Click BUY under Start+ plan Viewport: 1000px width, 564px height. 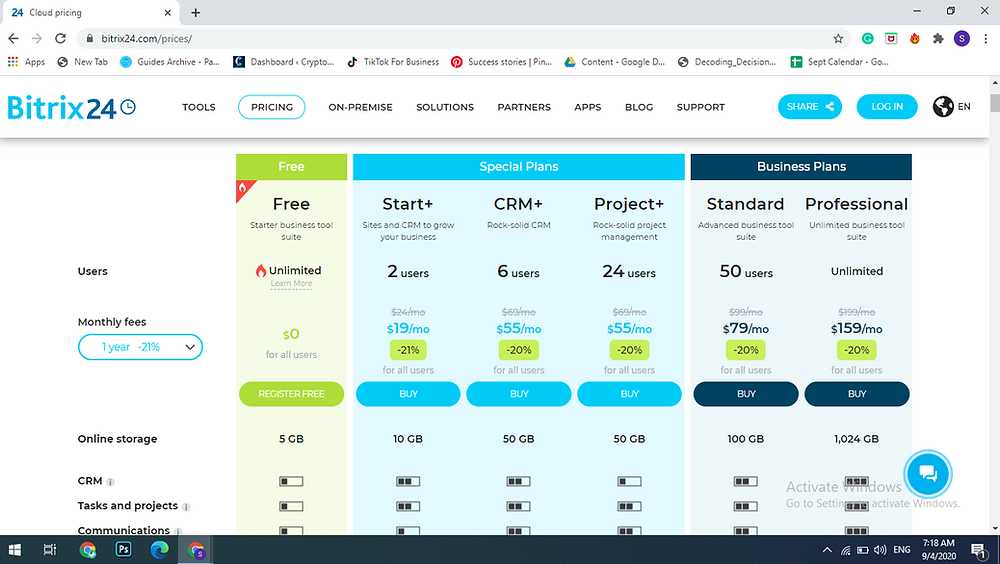[408, 394]
